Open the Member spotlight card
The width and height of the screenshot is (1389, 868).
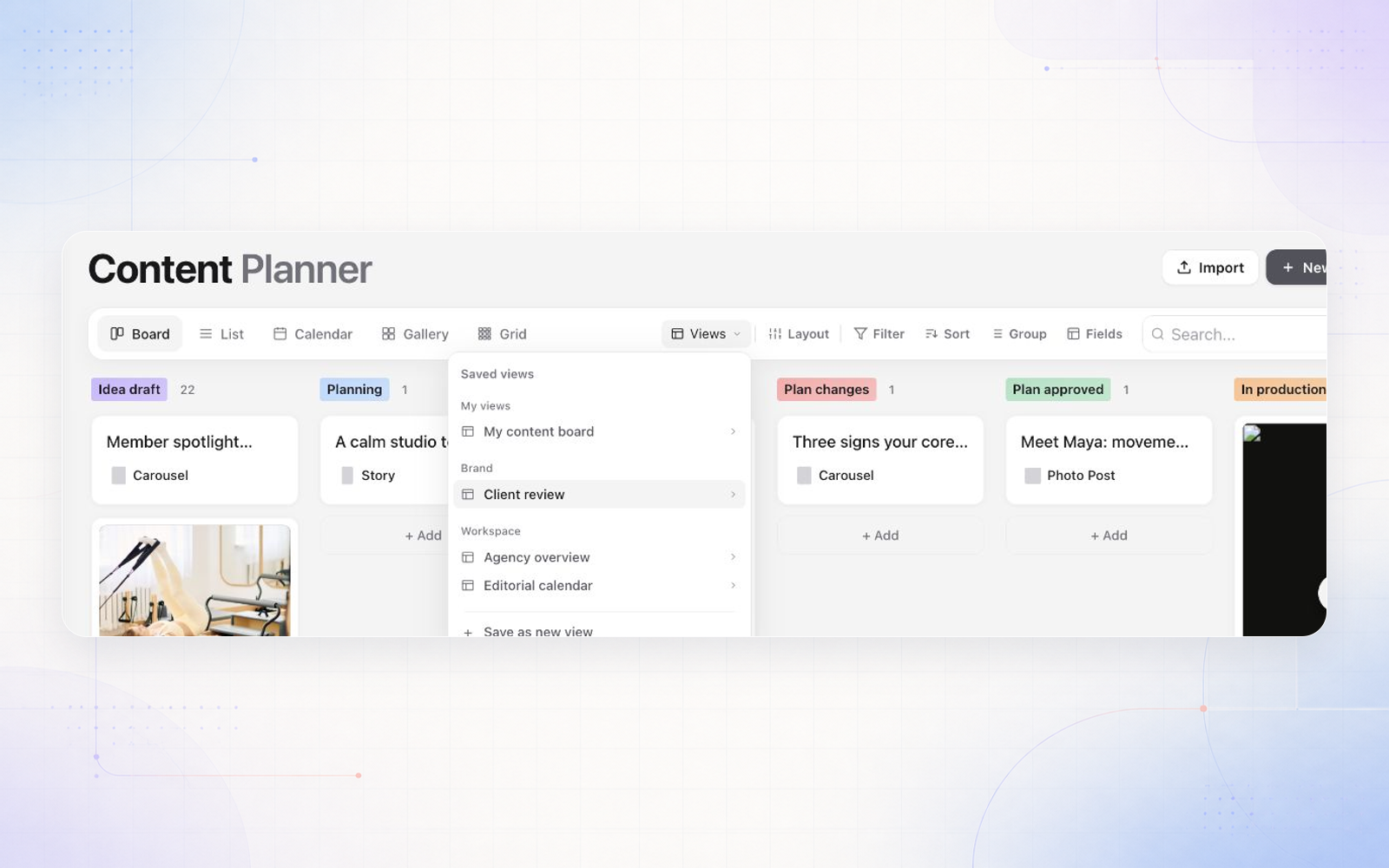coord(194,460)
